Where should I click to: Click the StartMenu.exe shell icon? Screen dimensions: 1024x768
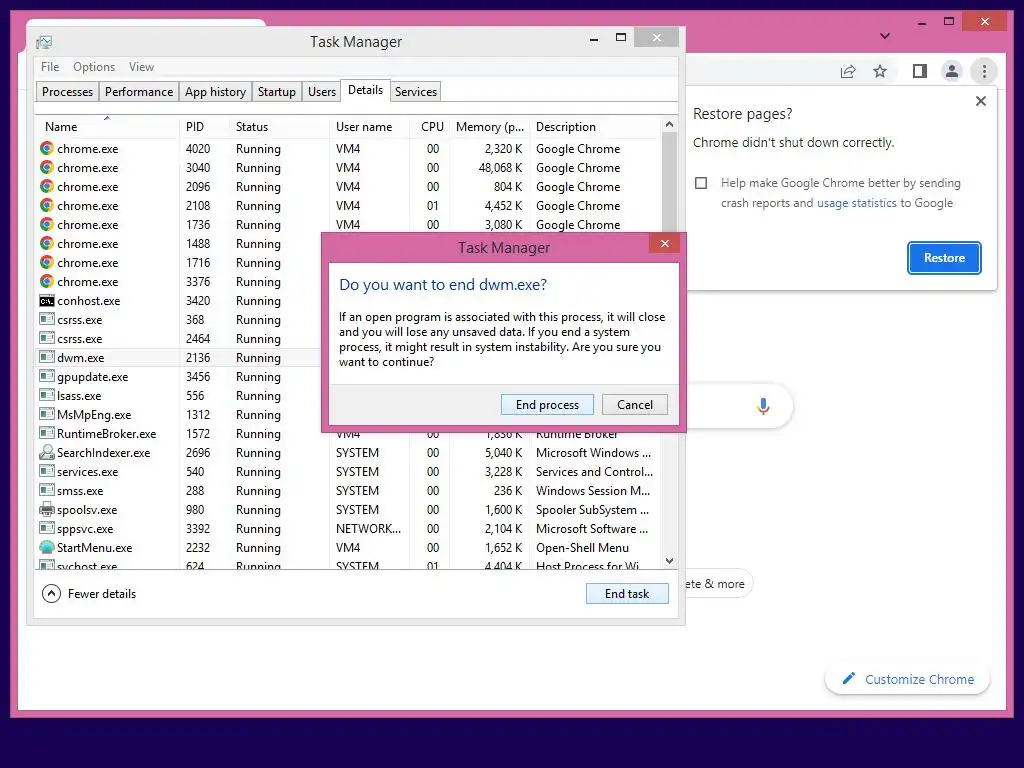pos(46,547)
